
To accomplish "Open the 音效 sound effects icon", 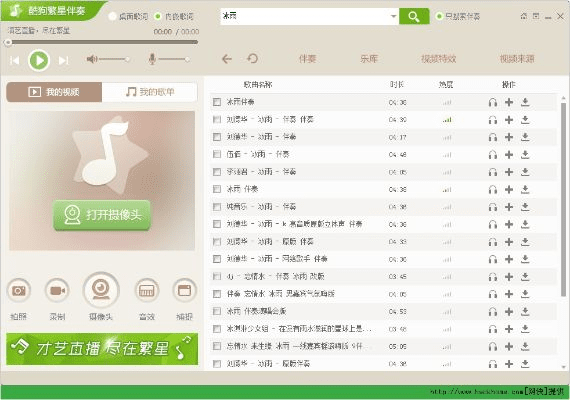I will 147,290.
